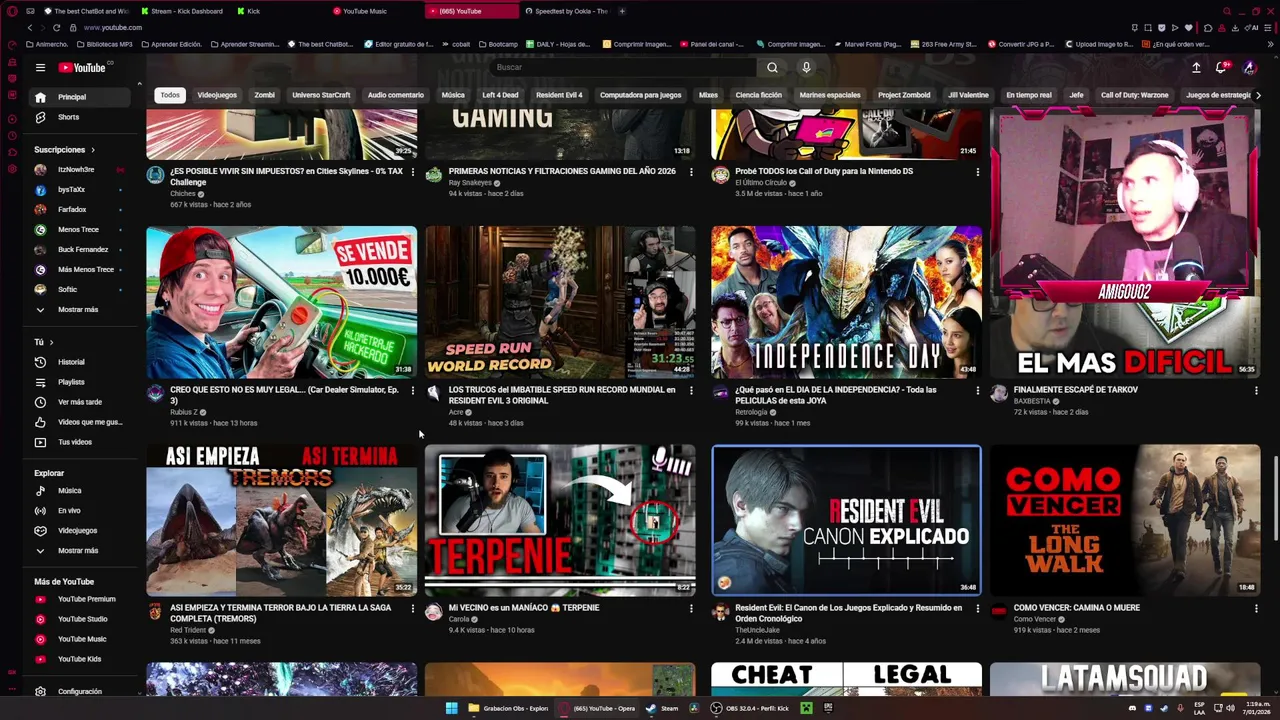The height and width of the screenshot is (720, 1280).
Task: Open the account avatar menu
Action: (x=1249, y=67)
